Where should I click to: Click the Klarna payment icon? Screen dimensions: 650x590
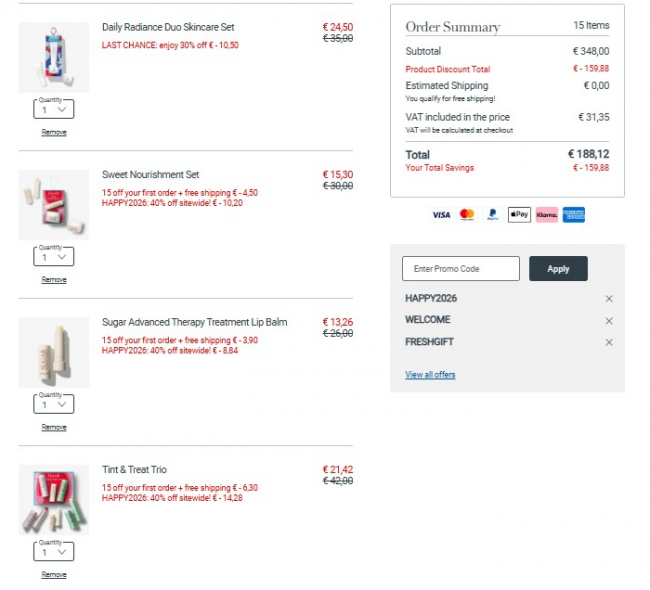(x=546, y=215)
